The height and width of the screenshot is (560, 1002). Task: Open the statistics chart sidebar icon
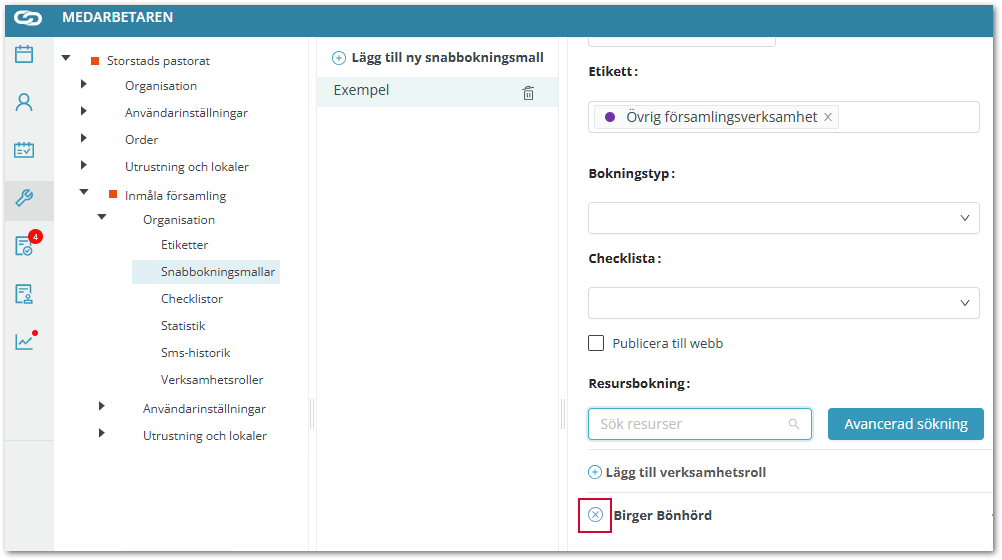[24, 341]
